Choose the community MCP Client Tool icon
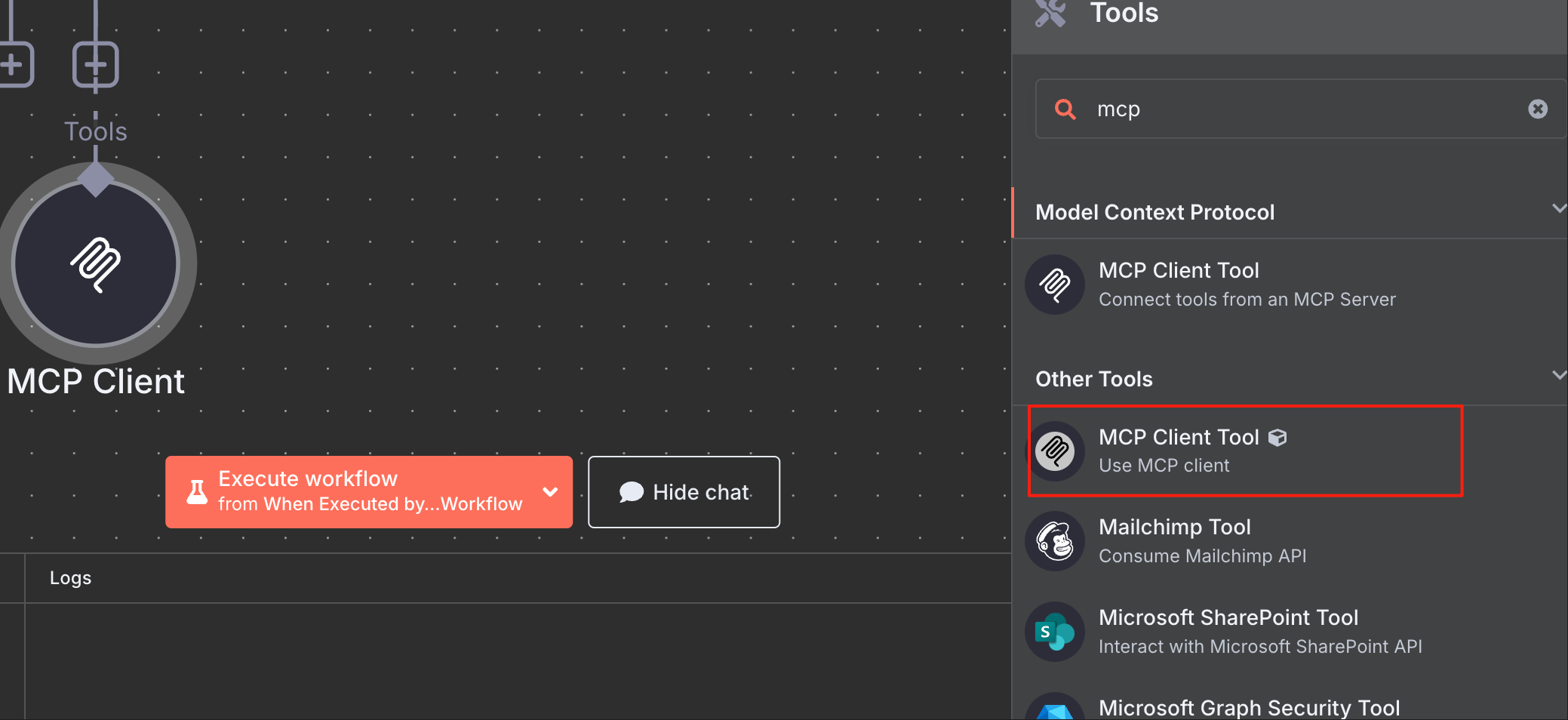Image resolution: width=1568 pixels, height=720 pixels. (x=1055, y=451)
